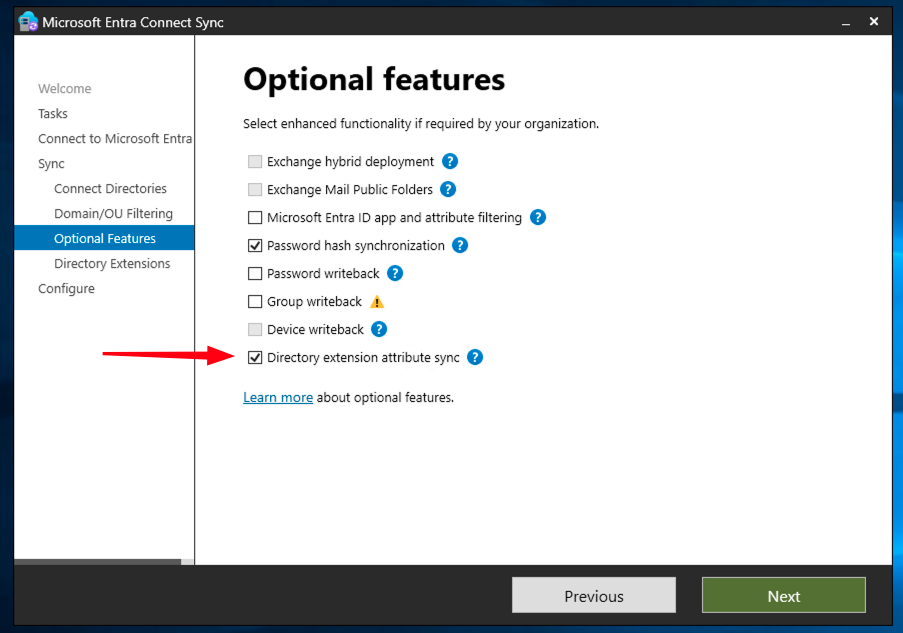Open help for Directory extension attribute sync
This screenshot has height=633, width=903.
coord(475,357)
